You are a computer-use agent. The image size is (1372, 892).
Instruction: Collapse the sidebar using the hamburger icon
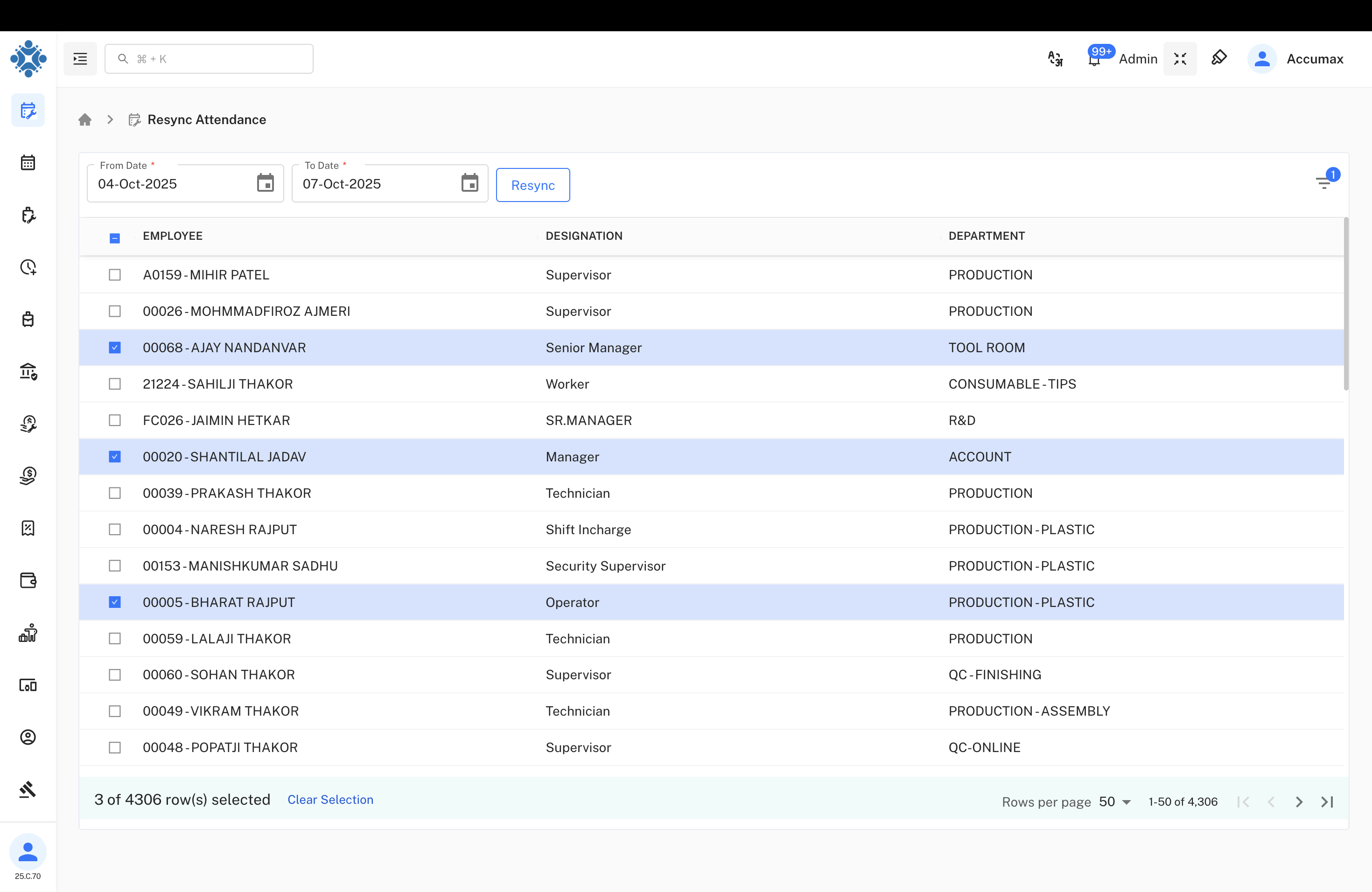tap(79, 58)
